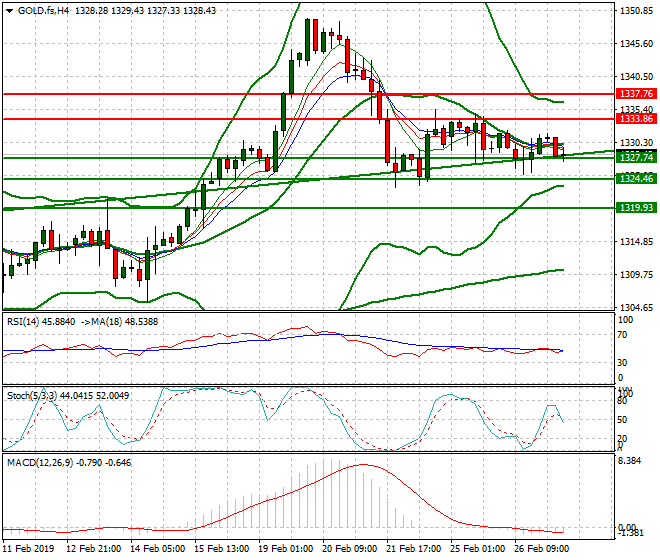
Task: Click the RSI scale 70 level label
Action: (x=623, y=335)
